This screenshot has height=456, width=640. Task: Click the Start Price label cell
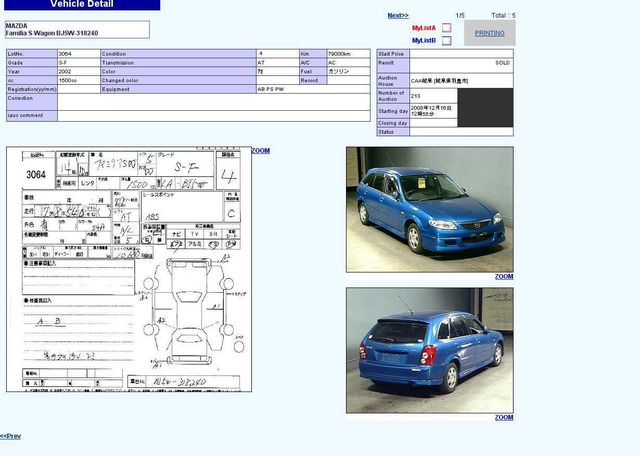[x=393, y=54]
